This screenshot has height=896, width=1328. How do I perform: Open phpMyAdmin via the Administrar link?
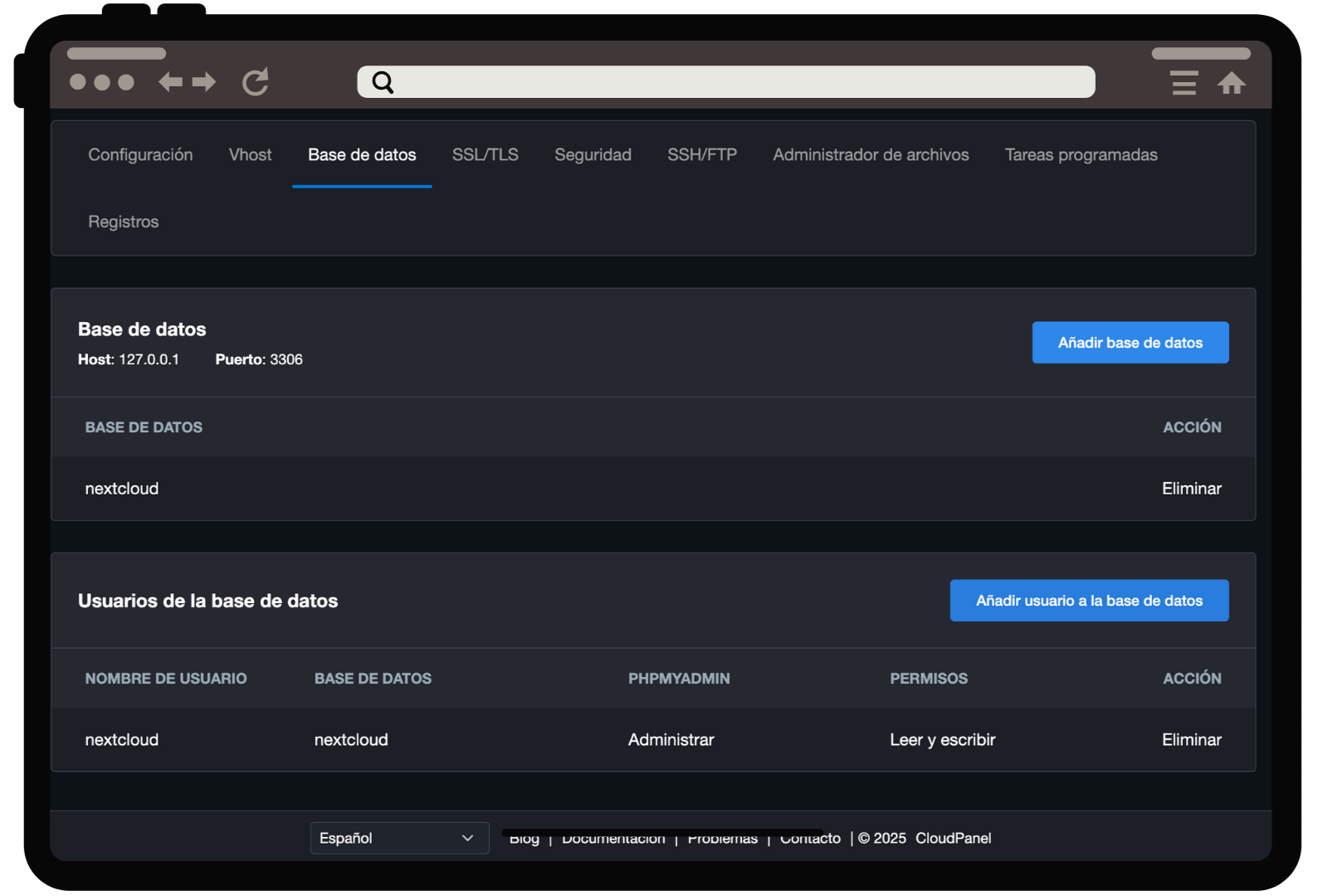click(671, 740)
